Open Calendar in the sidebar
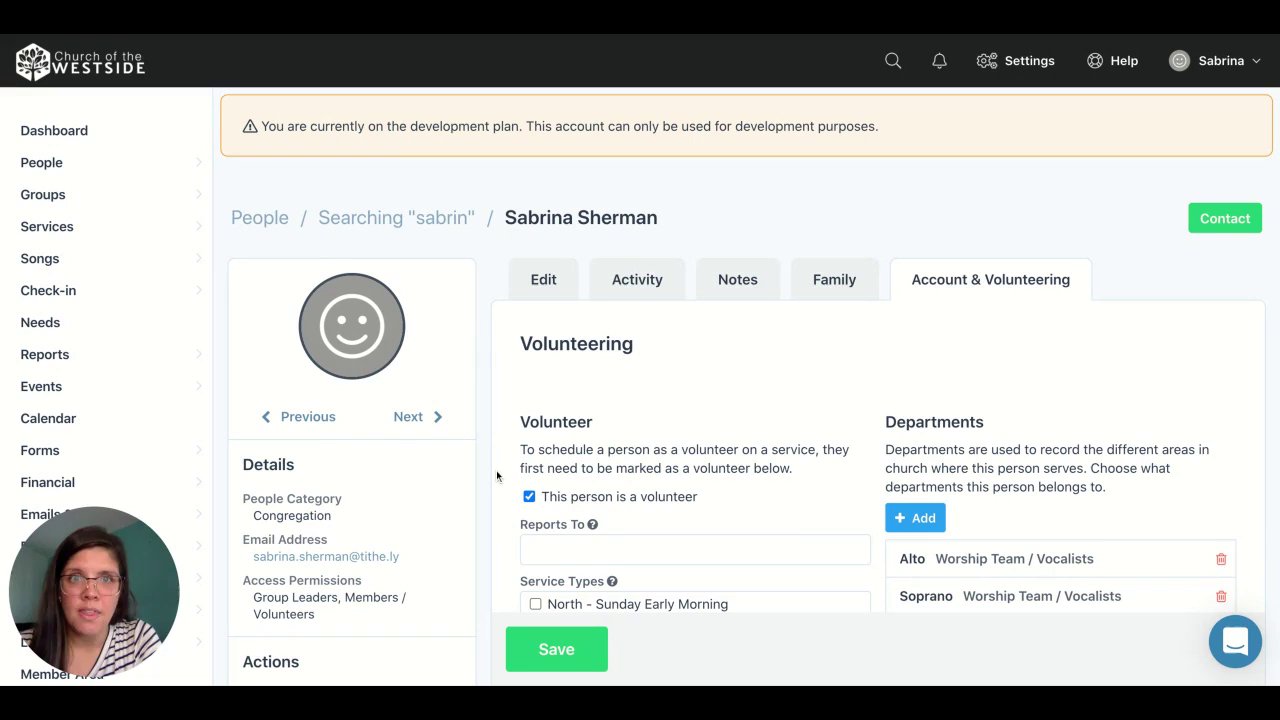1280x720 pixels. [48, 418]
